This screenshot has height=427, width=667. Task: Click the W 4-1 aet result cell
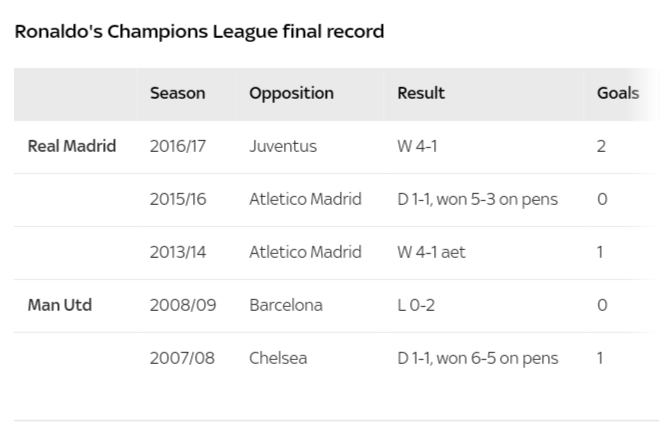pyautogui.click(x=431, y=252)
